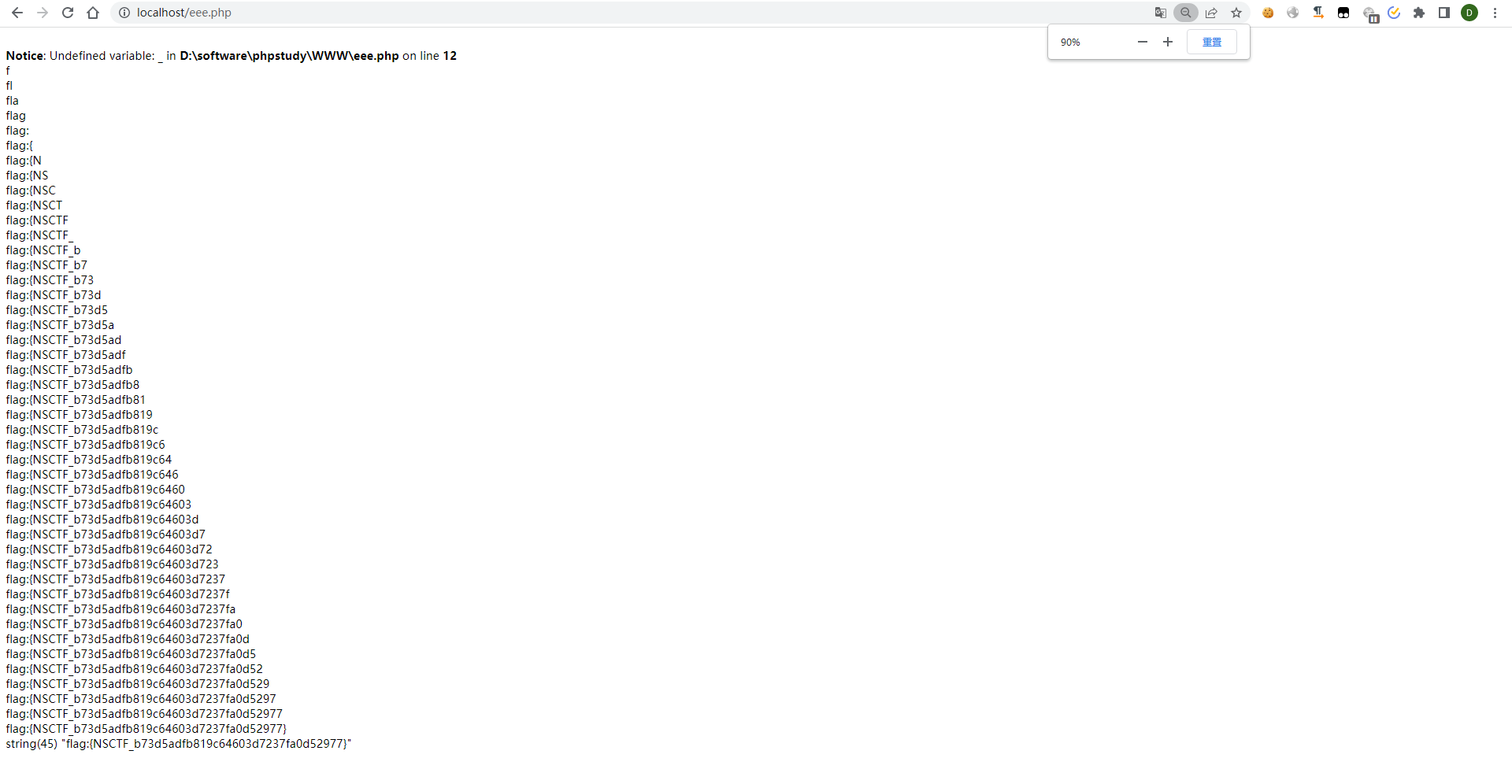This screenshot has height=784, width=1512.
Task: Click the output line reading exactly "flag:{N"
Action: point(24,161)
